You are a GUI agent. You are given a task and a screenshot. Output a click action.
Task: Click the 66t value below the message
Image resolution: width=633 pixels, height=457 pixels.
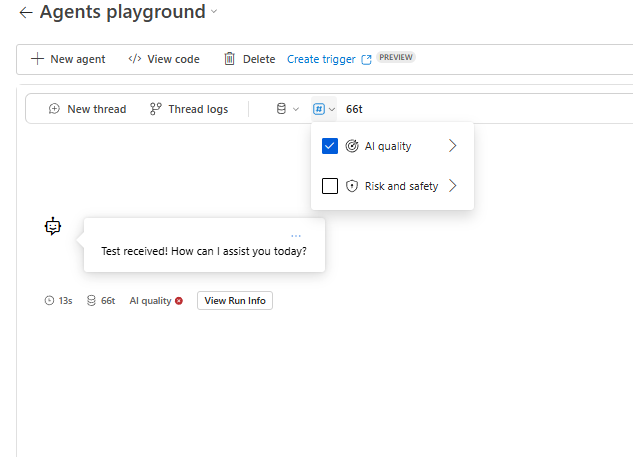108,301
